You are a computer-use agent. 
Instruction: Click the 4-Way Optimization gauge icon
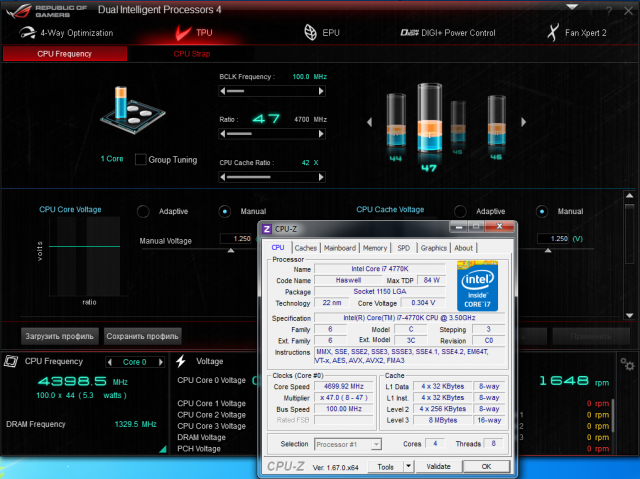27,33
